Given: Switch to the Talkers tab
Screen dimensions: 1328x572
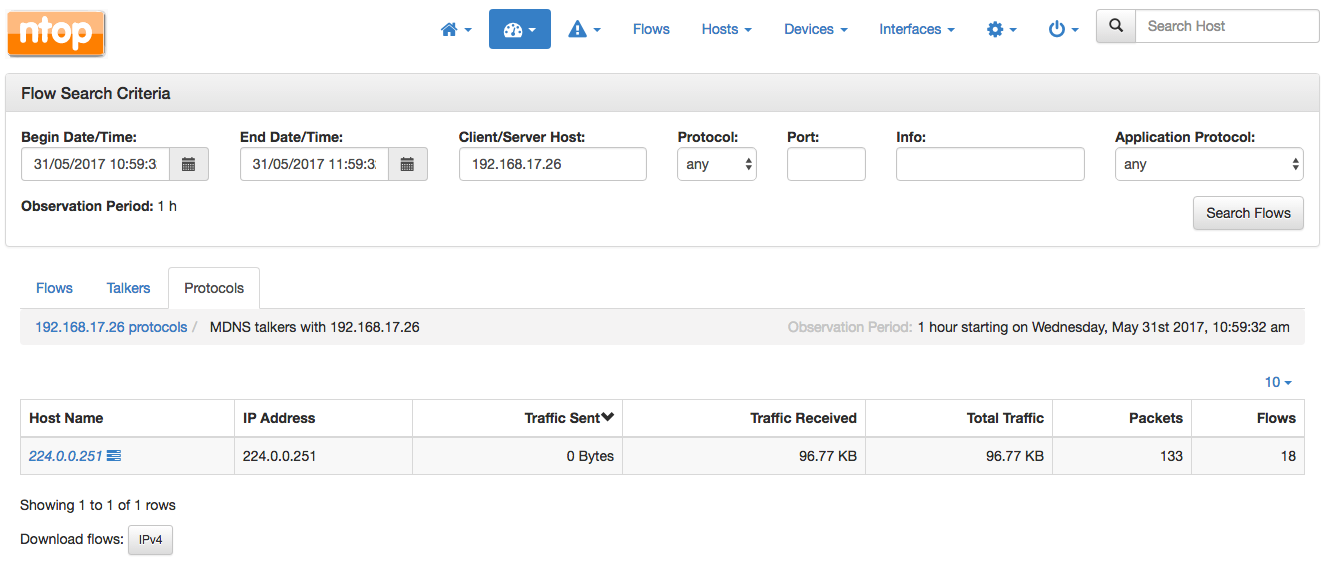Looking at the screenshot, I should click(129, 288).
